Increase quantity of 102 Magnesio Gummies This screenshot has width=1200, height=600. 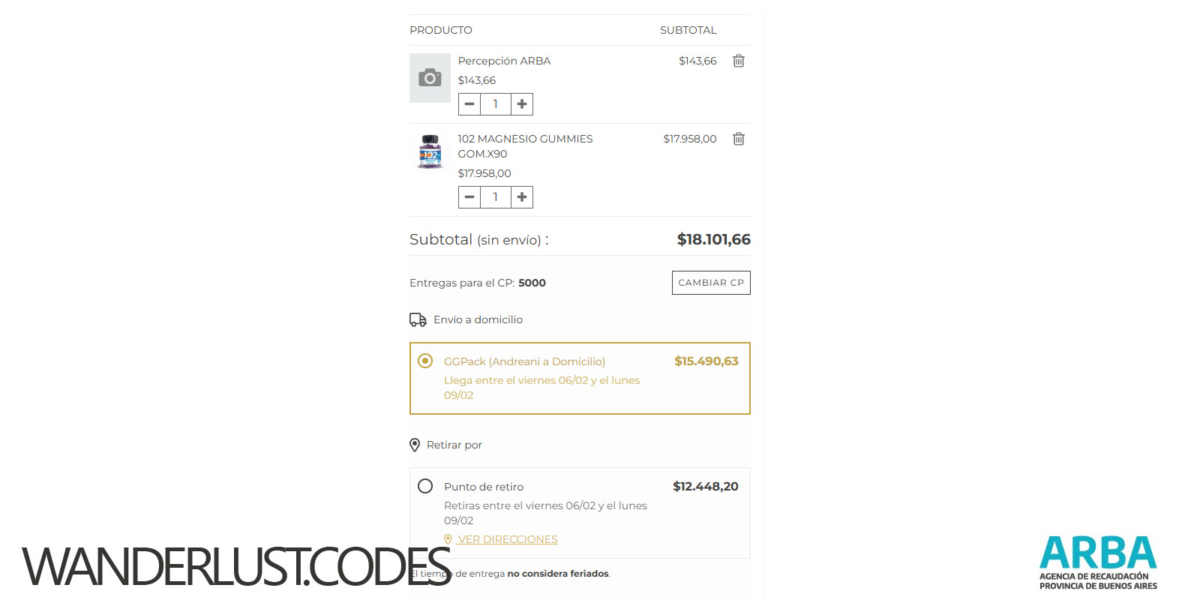pyautogui.click(x=521, y=196)
